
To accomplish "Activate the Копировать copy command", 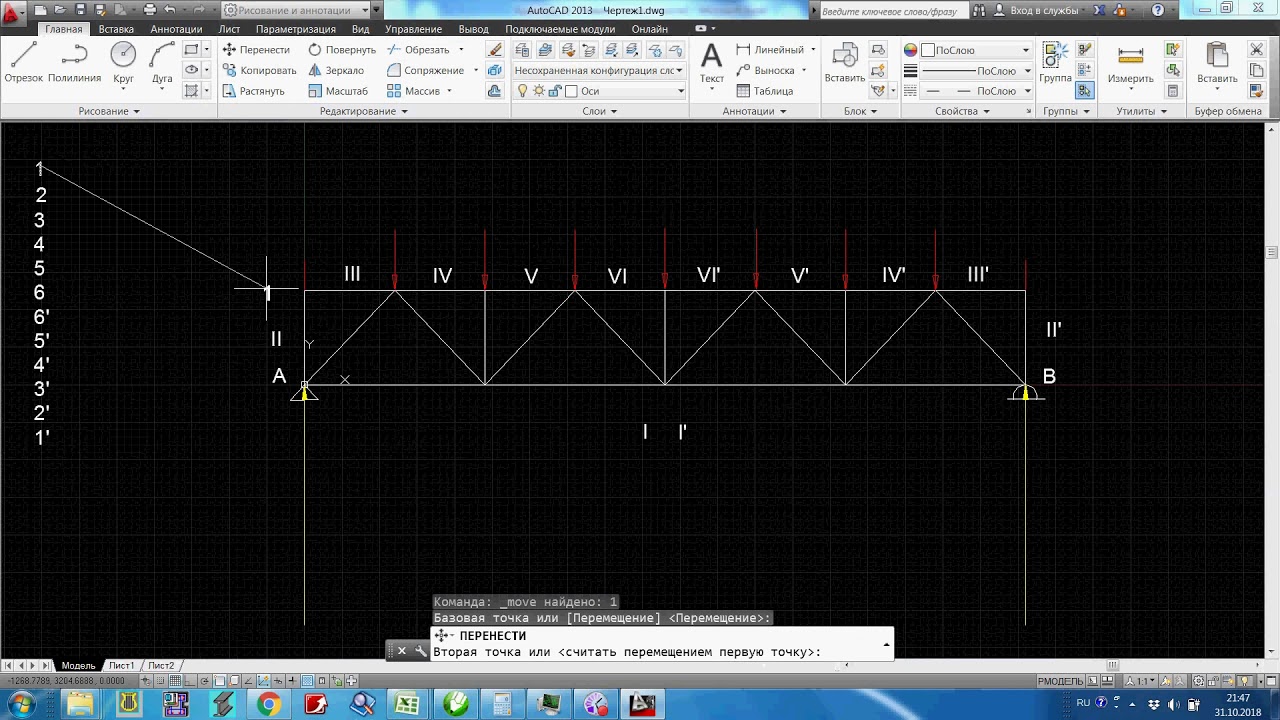I will pos(259,71).
